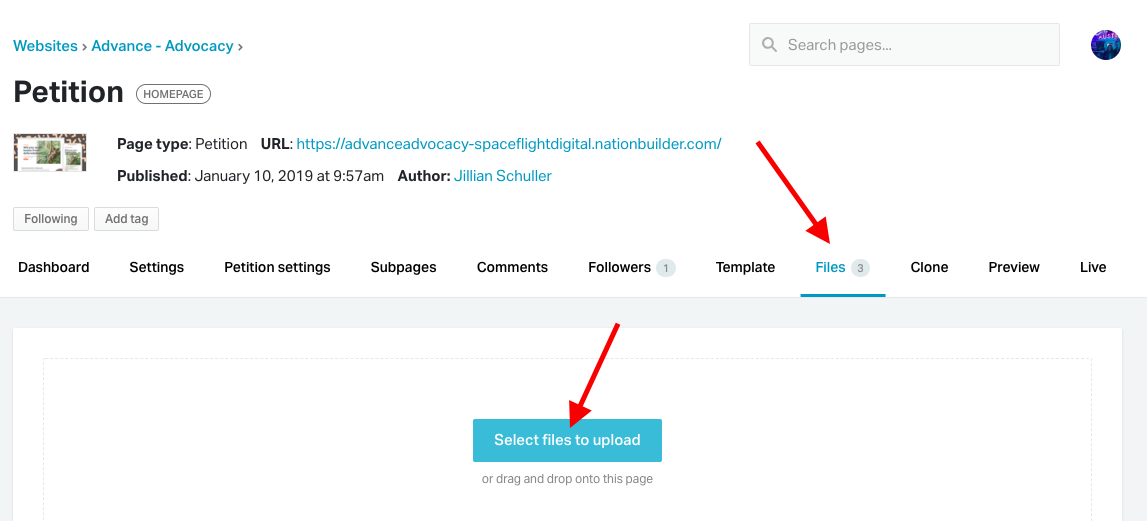This screenshot has height=521, width=1147.
Task: Click the HOMEPAGE badge next to Petition
Action: [173, 94]
